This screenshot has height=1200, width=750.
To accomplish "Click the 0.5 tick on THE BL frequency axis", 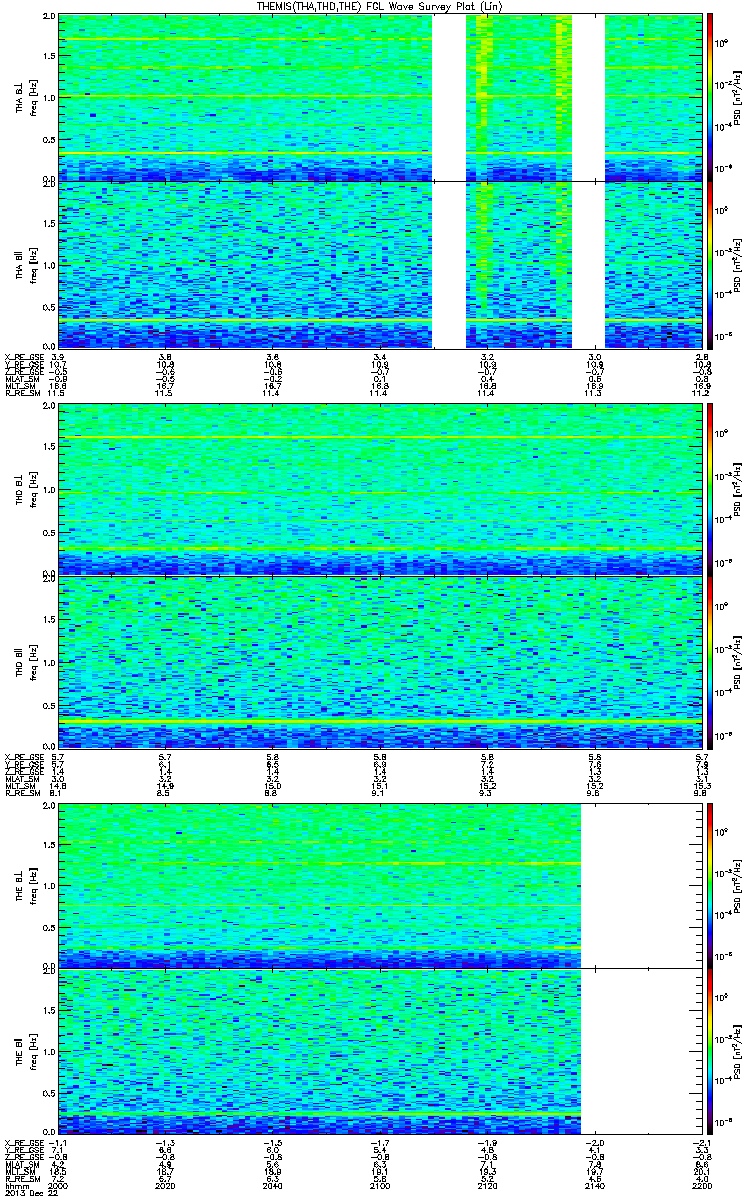I will [x=48, y=926].
